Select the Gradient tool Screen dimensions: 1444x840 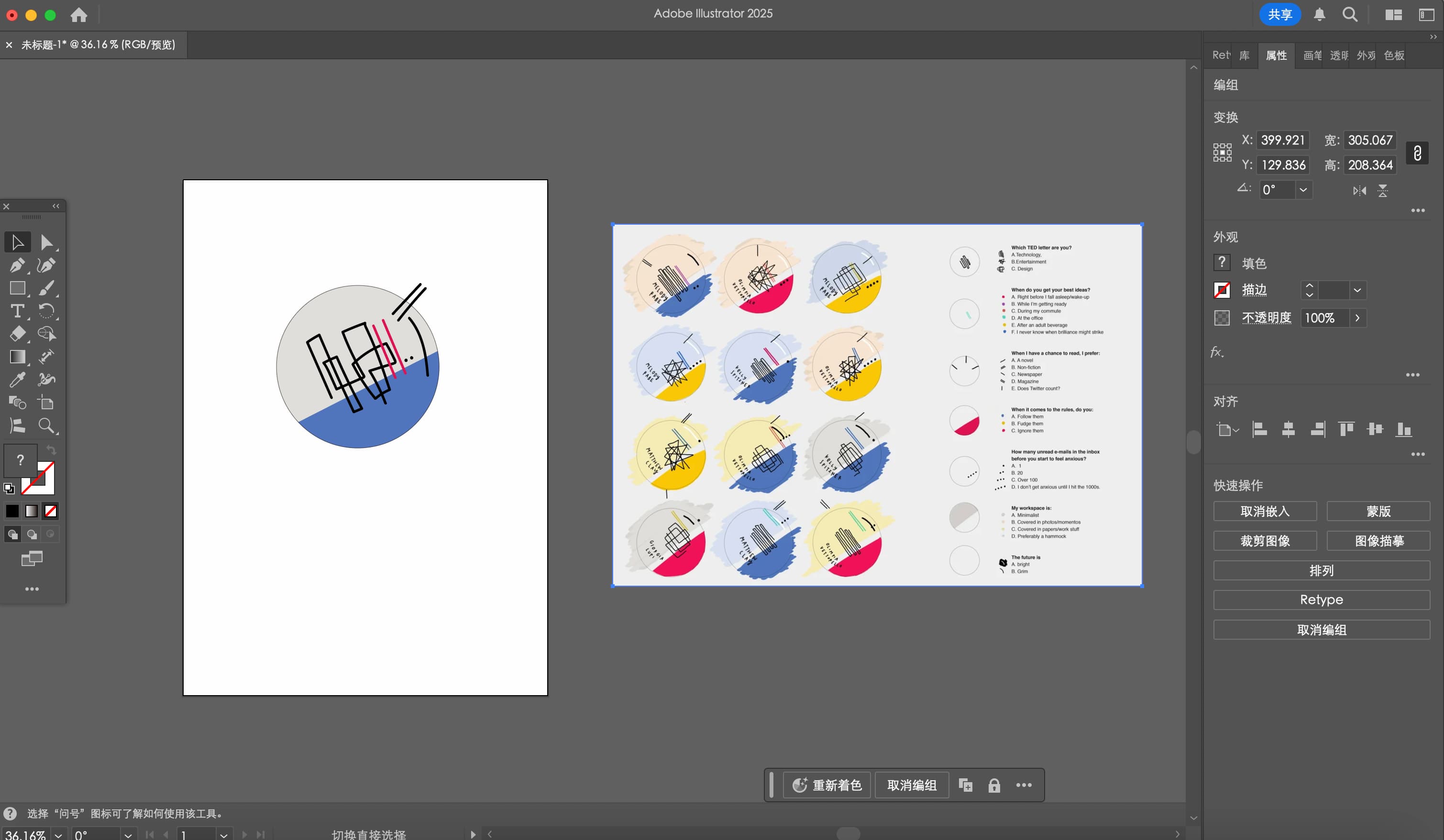(17, 357)
